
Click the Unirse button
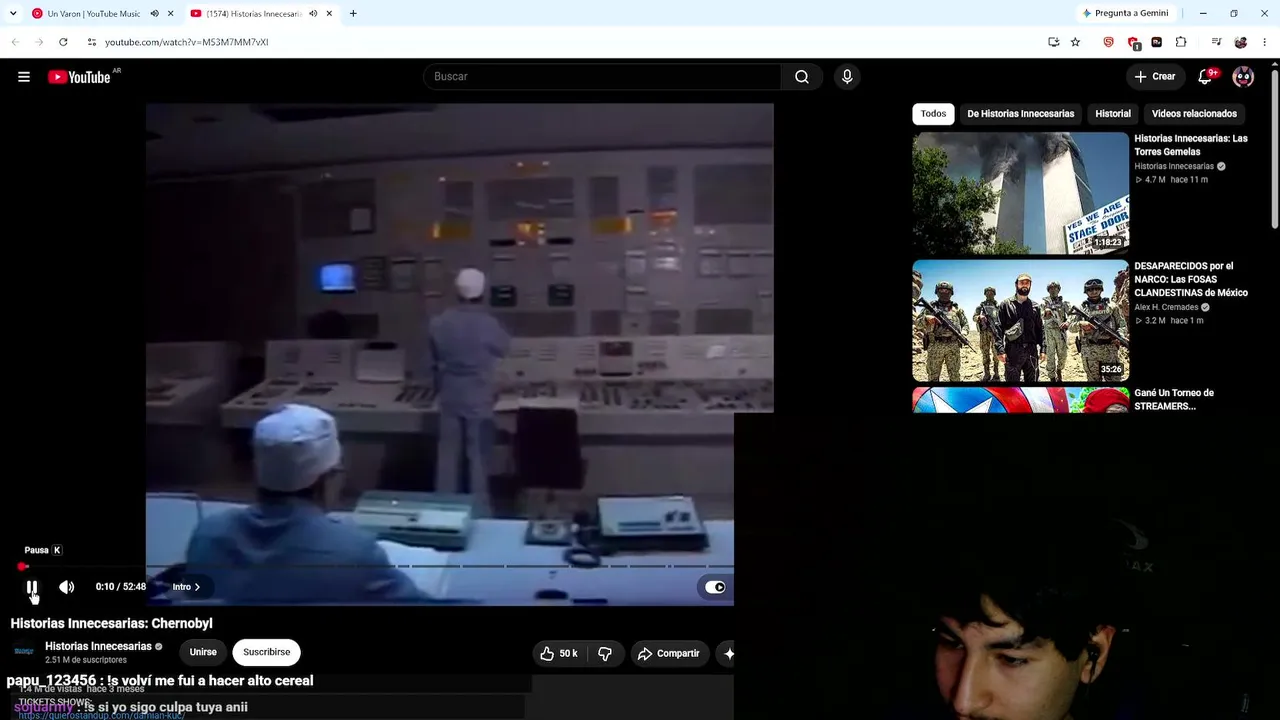pyautogui.click(x=203, y=652)
